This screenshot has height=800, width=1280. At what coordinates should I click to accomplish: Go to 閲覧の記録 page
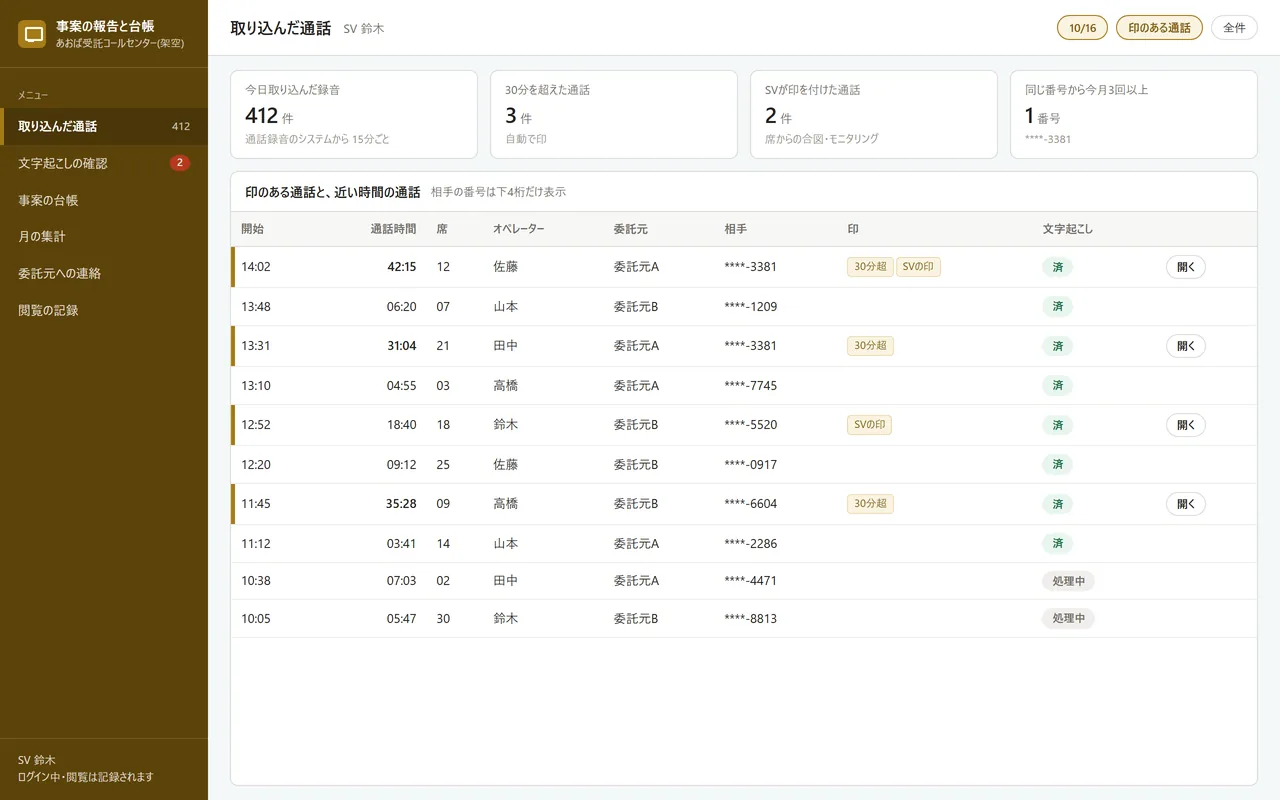pos(104,310)
